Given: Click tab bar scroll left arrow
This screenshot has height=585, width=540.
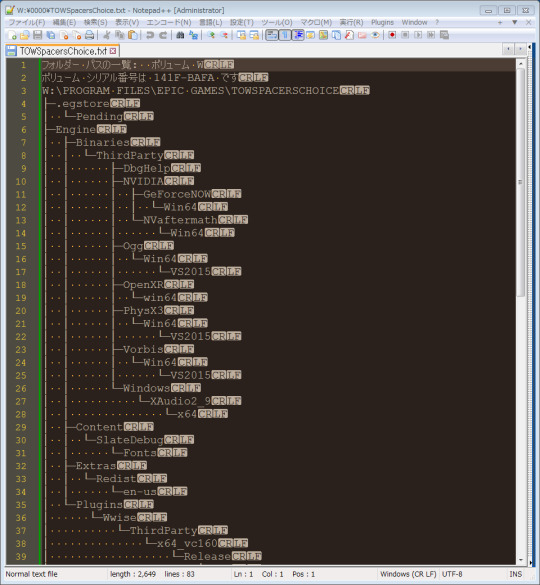Looking at the screenshot, I should (508, 49).
